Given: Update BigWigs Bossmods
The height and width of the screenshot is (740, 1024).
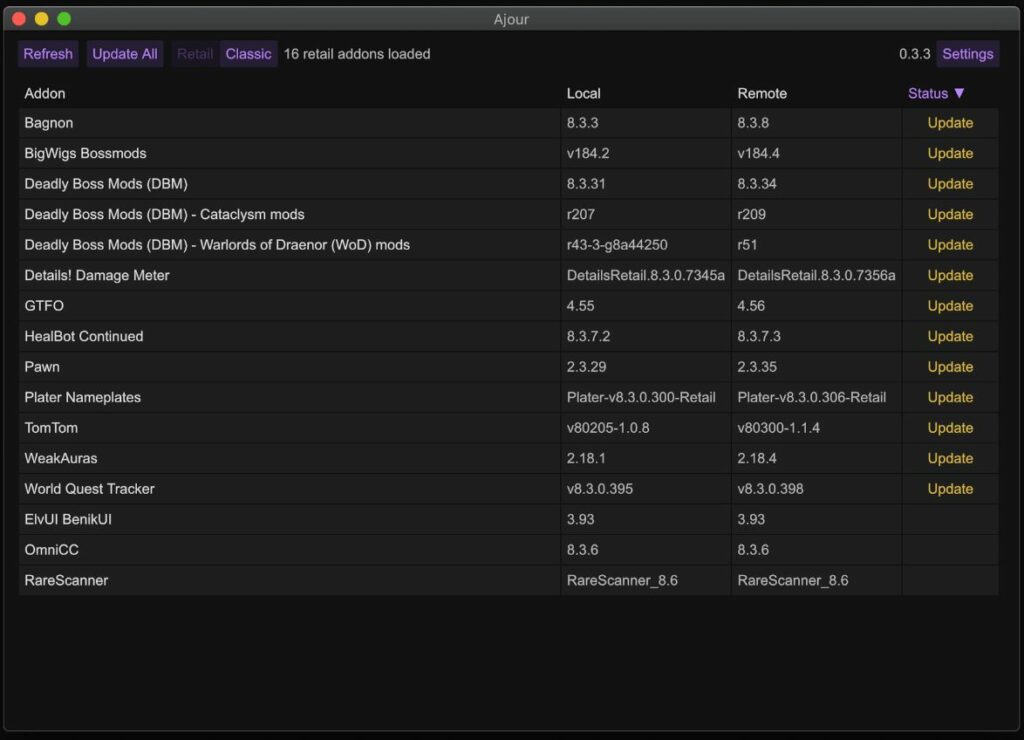Looking at the screenshot, I should click(x=950, y=153).
